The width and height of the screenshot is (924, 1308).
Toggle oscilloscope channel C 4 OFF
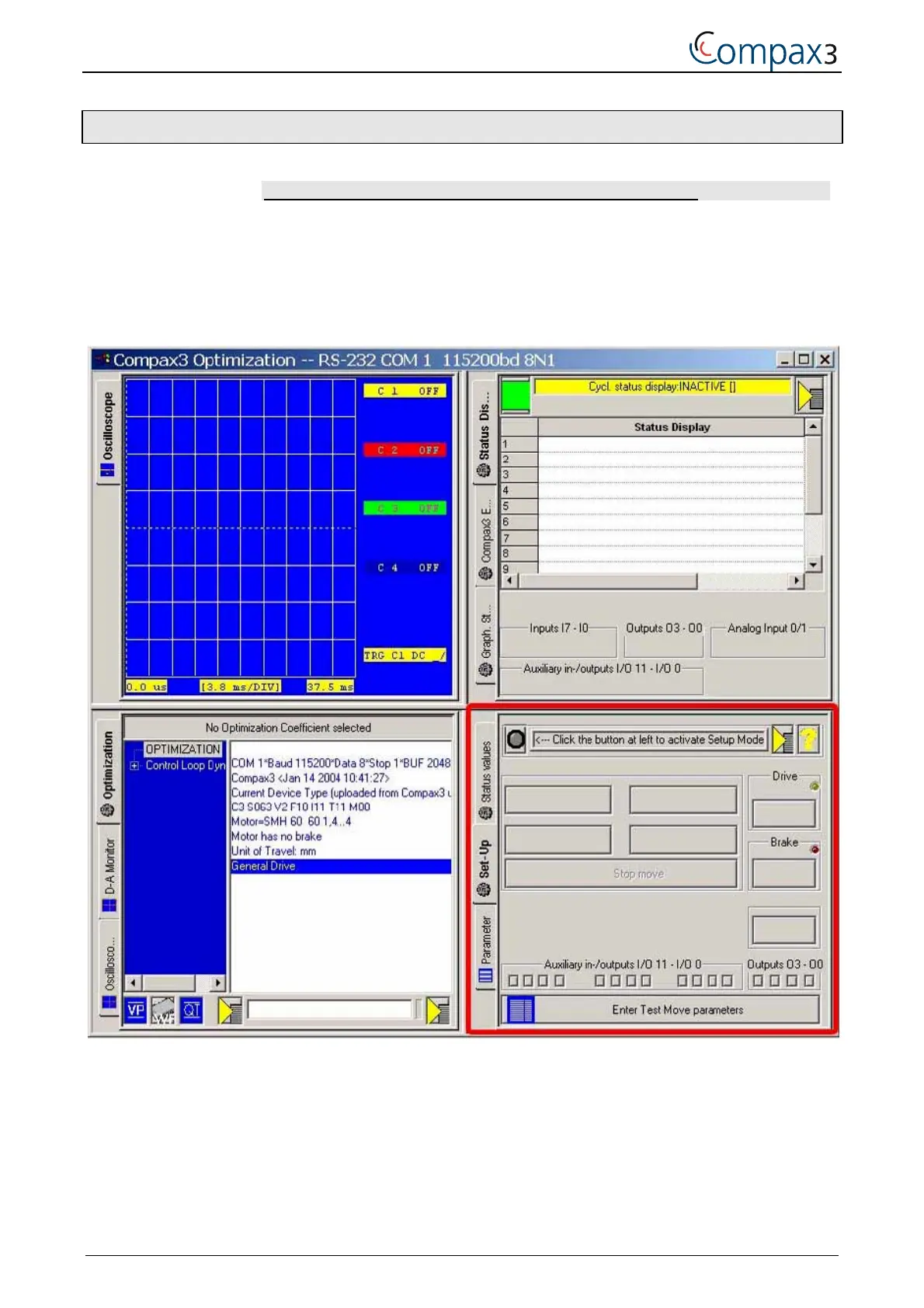(405, 568)
